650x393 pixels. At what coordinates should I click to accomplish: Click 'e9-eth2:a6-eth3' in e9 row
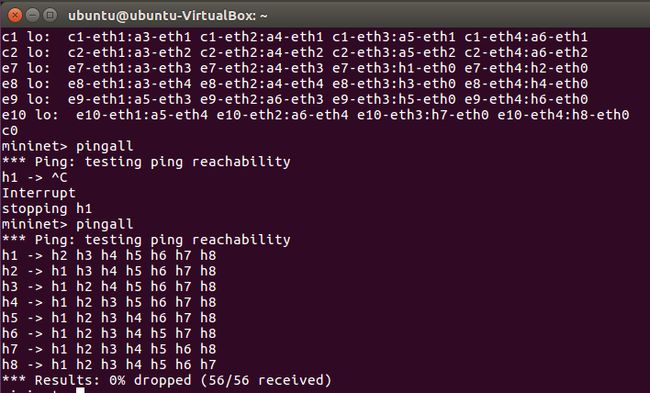click(x=262, y=99)
